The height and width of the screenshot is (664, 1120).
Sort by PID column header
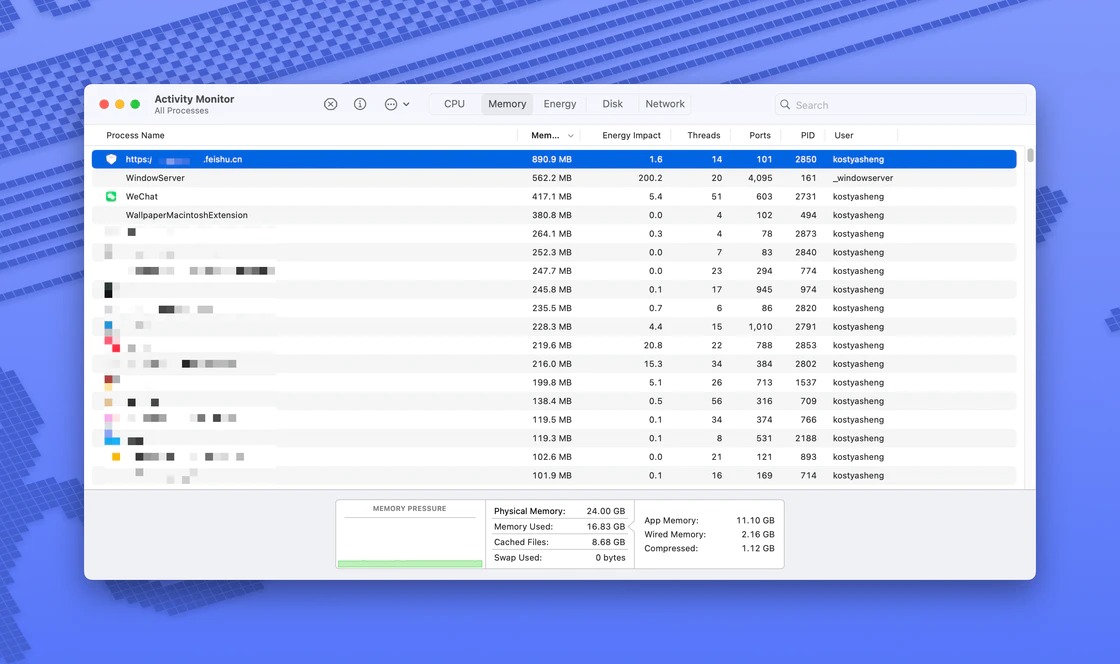point(807,135)
